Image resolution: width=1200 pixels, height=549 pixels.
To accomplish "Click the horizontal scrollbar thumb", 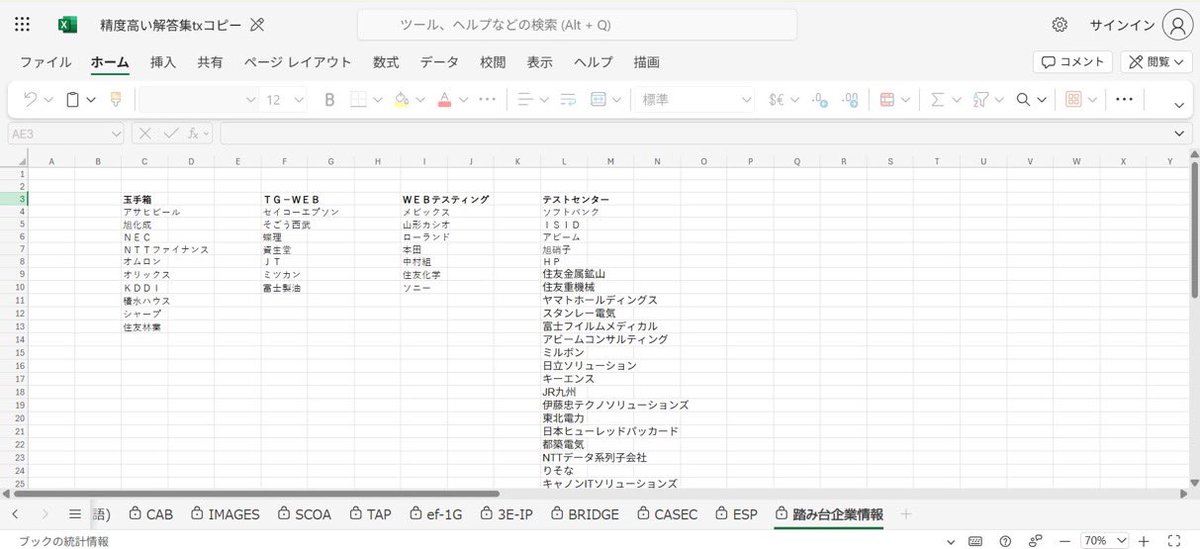I will pyautogui.click(x=256, y=493).
